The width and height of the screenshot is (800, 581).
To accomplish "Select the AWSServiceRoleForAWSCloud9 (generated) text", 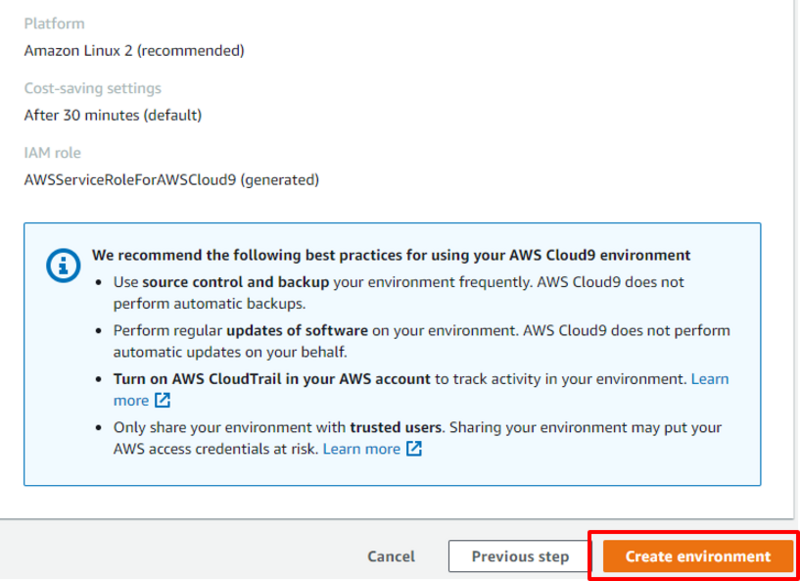I will pyautogui.click(x=171, y=180).
